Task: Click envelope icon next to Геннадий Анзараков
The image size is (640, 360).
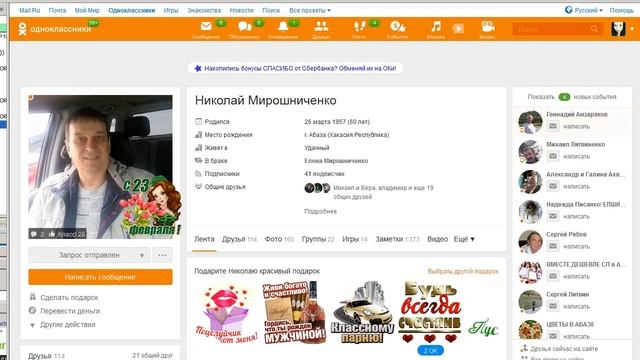Action: coord(553,126)
